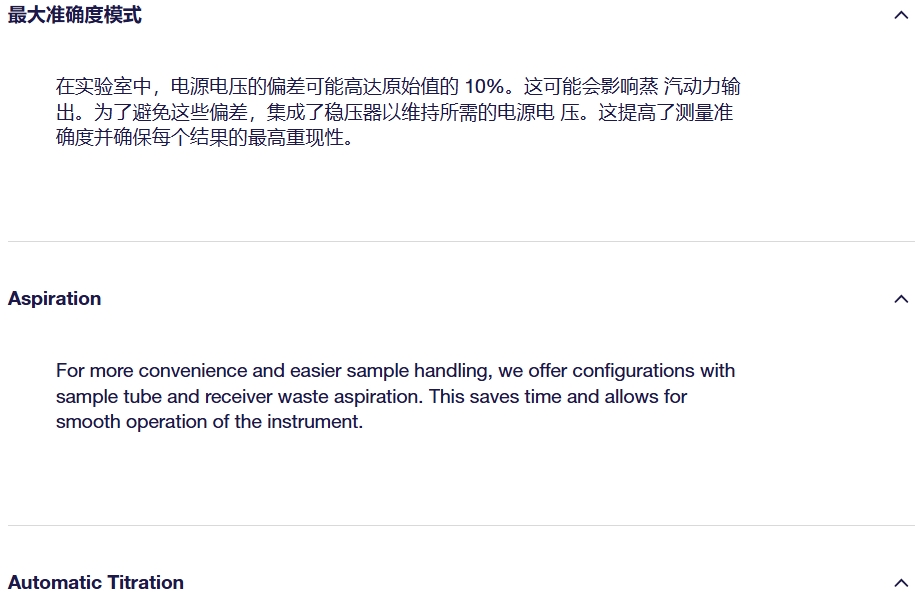
Task: Click the line "smooth operation of the instrument."
Action: [209, 422]
